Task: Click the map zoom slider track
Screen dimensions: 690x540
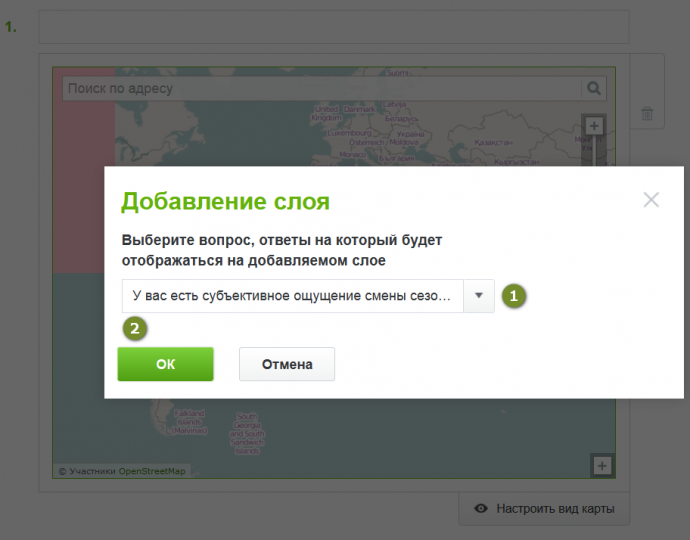Action: click(594, 150)
